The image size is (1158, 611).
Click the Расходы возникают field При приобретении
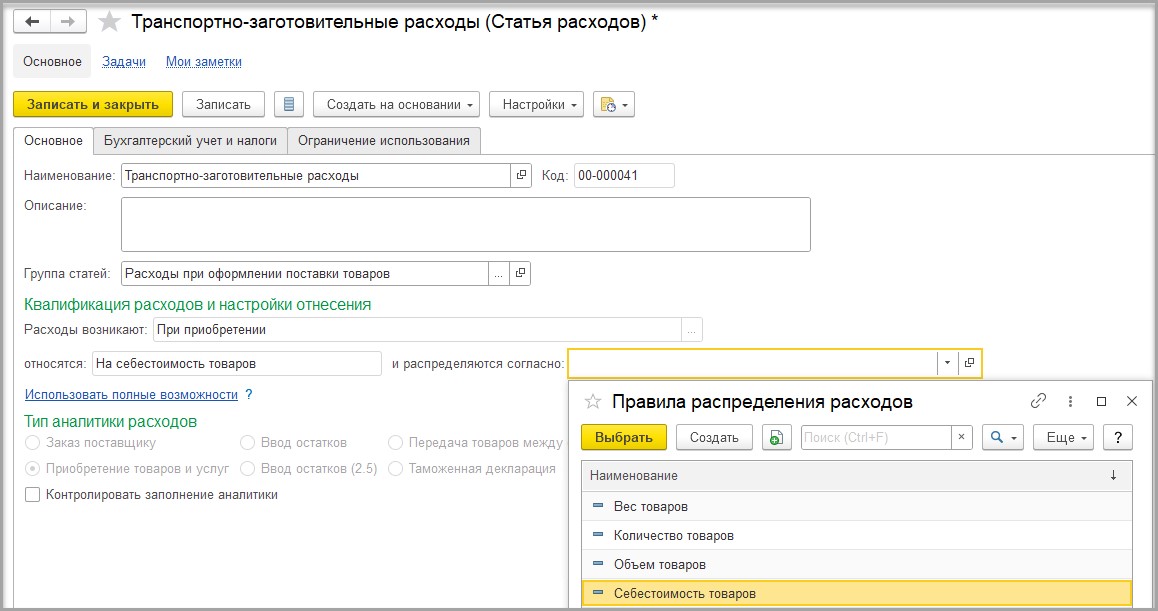click(417, 330)
